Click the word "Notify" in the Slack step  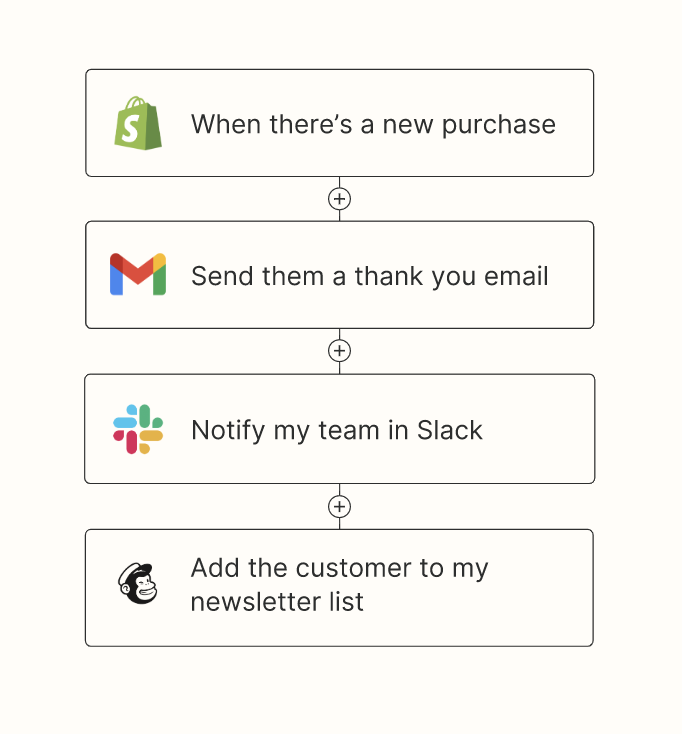click(x=223, y=430)
